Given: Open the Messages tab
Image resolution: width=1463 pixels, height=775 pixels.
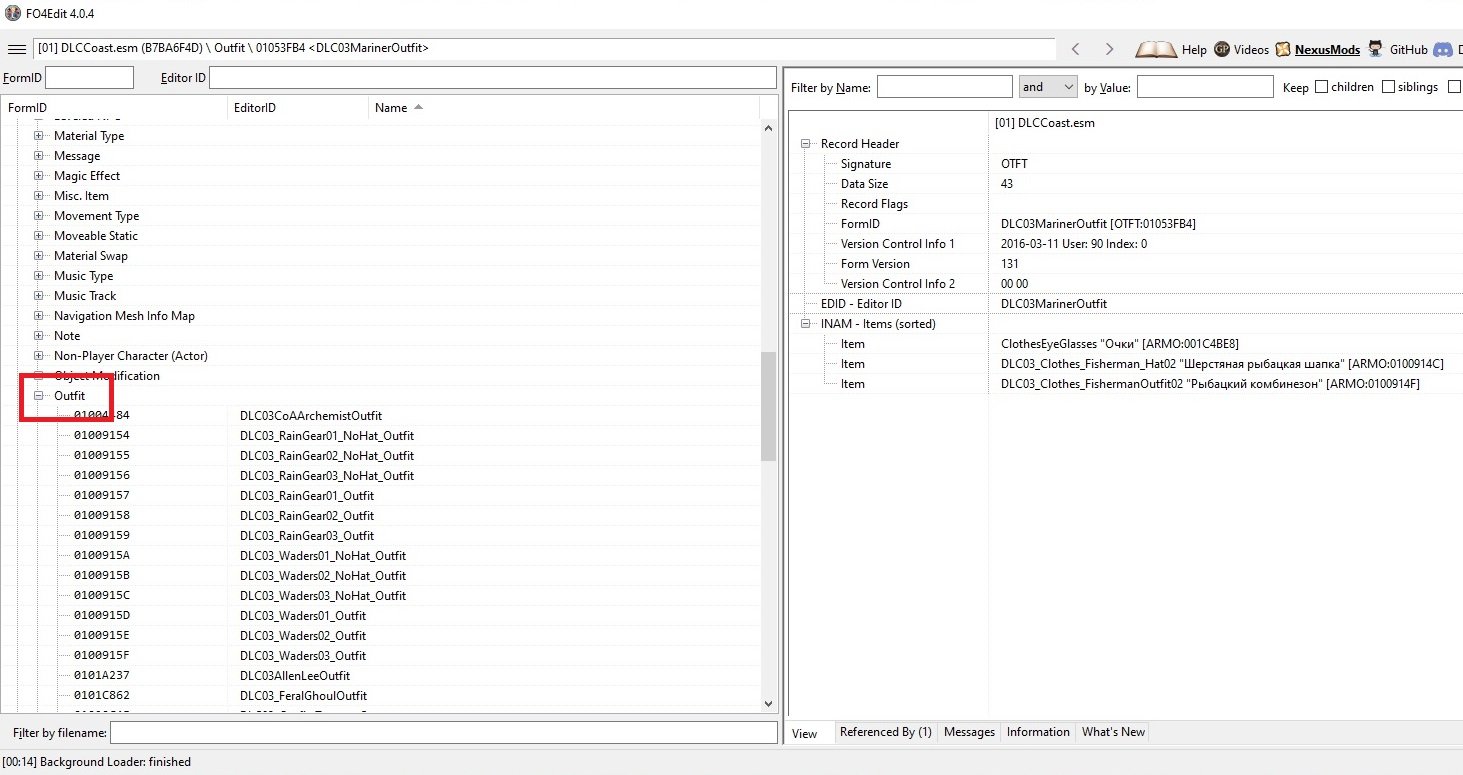Looking at the screenshot, I should click(x=969, y=732).
